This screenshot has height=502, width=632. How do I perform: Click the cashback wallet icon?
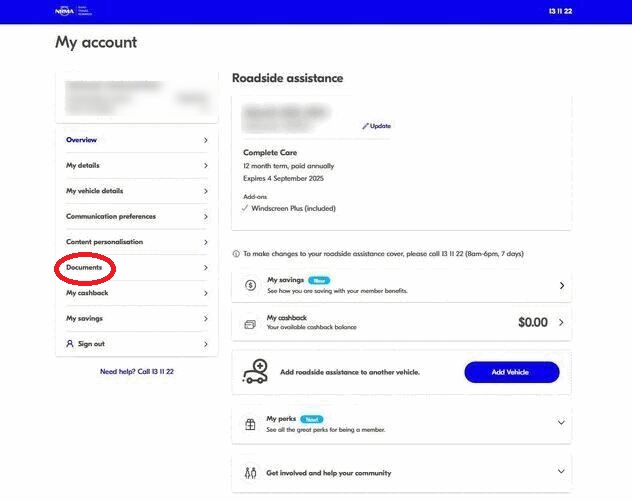coord(250,323)
